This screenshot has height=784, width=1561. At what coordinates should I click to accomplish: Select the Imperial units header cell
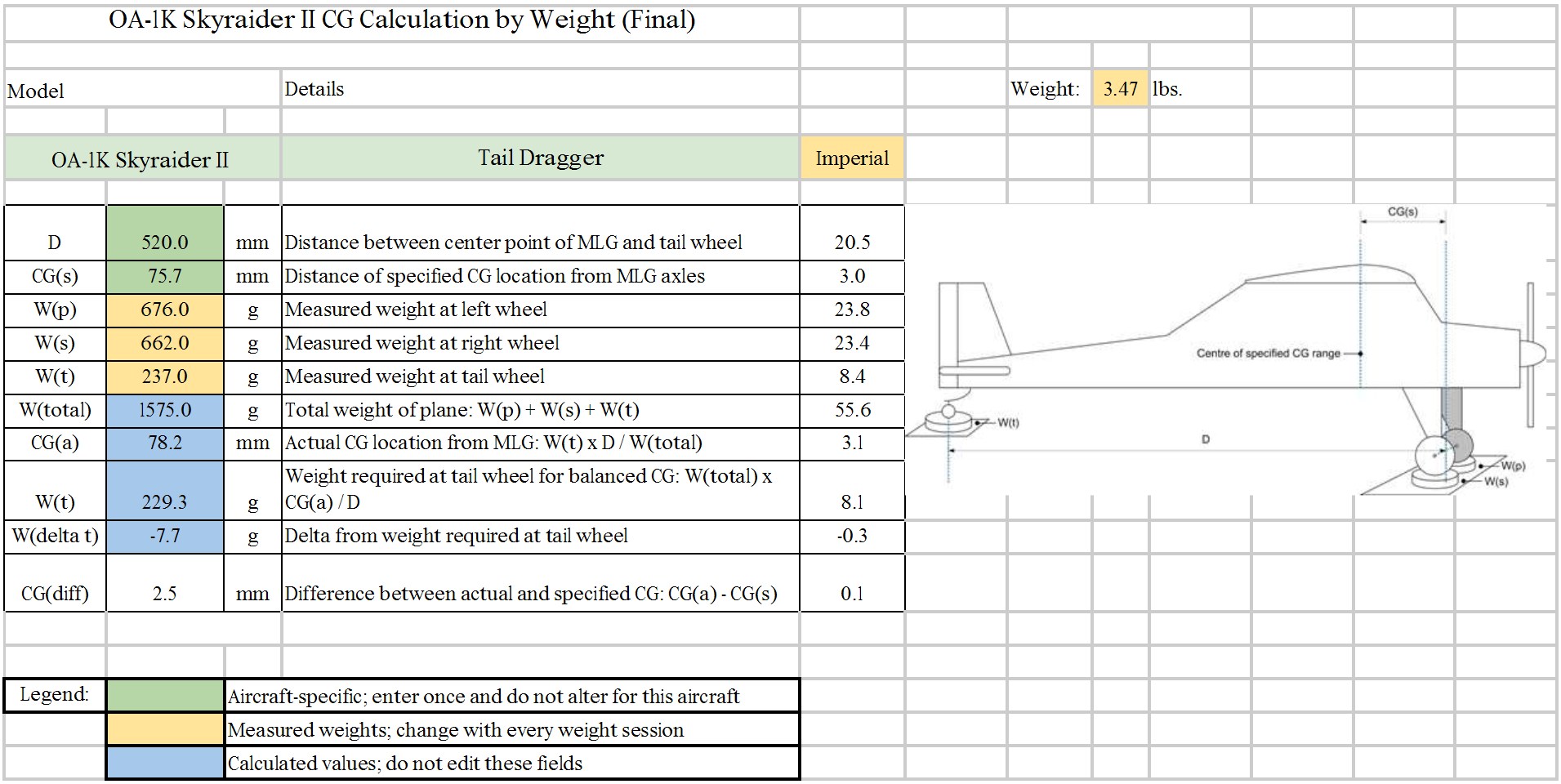tap(852, 158)
